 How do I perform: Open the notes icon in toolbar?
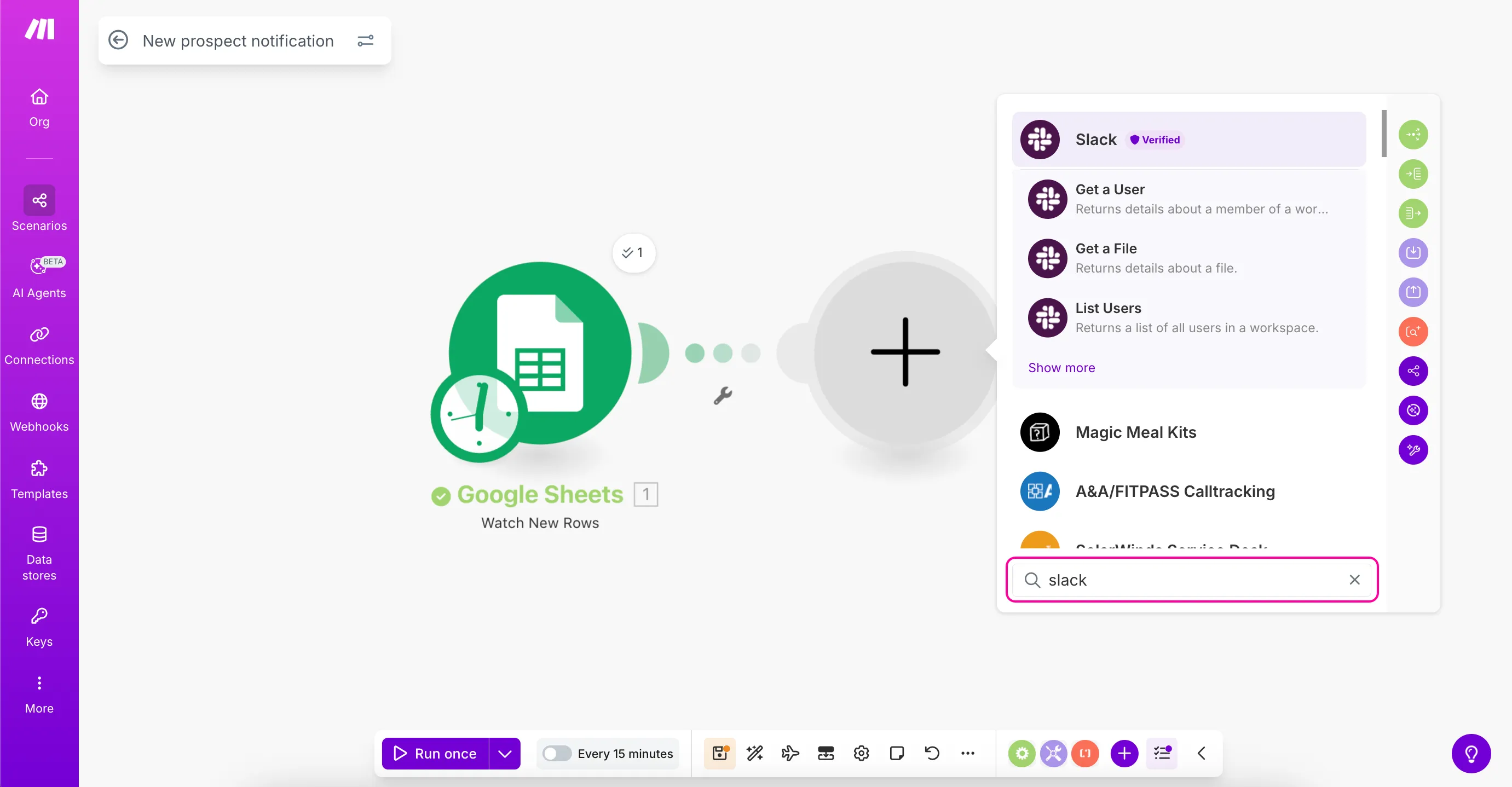click(896, 753)
